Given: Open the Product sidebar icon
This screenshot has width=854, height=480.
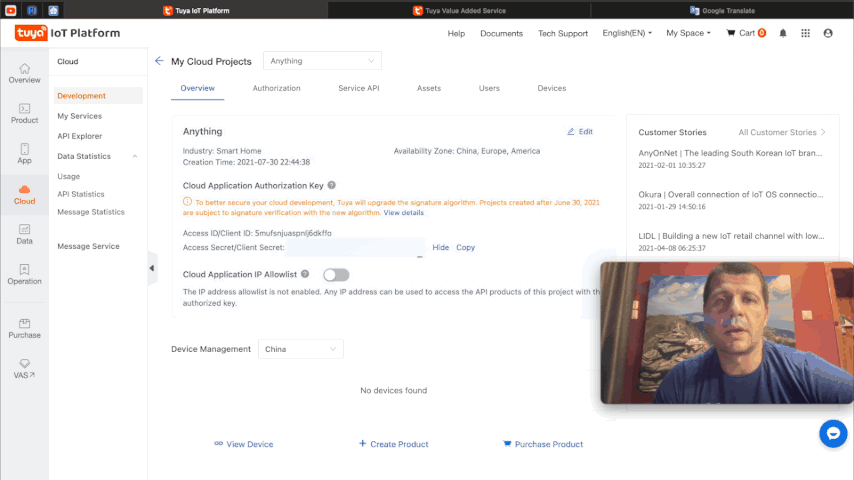Looking at the screenshot, I should coord(25,113).
